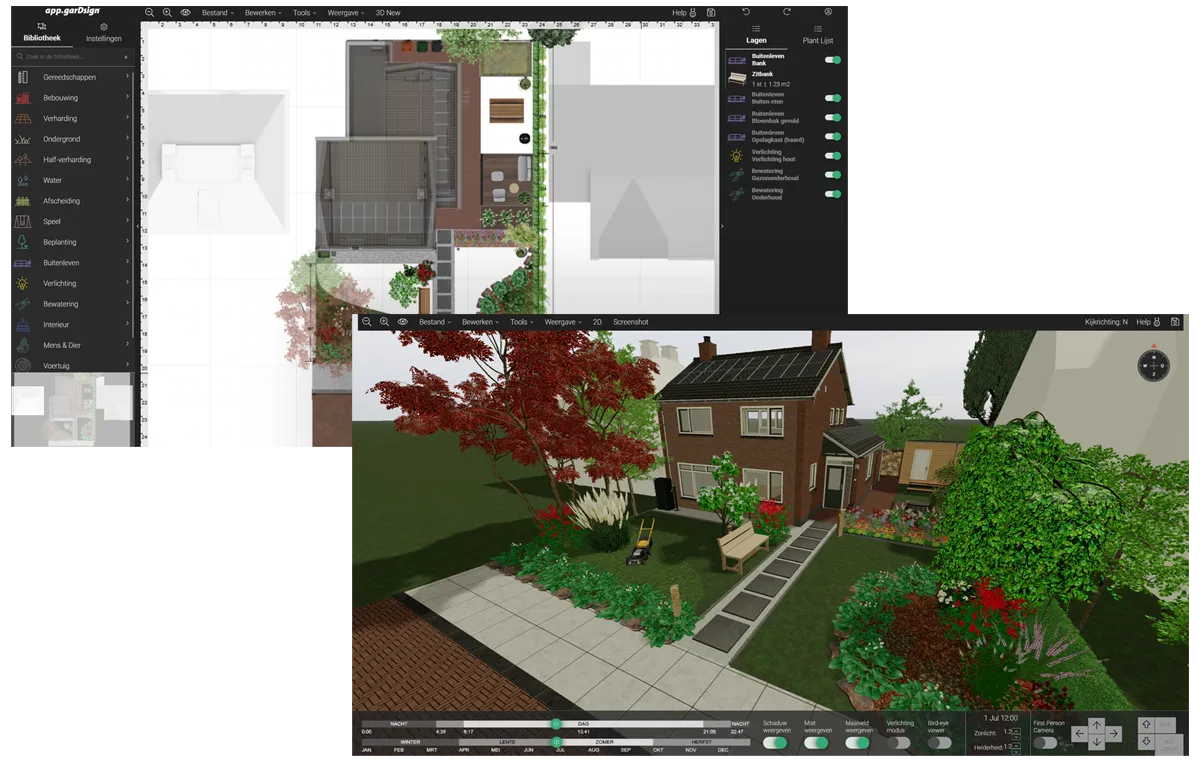Screen dimensions: 1200x762
Task: Toggle the Opslagkast (haard) layer switch
Action: (832, 136)
